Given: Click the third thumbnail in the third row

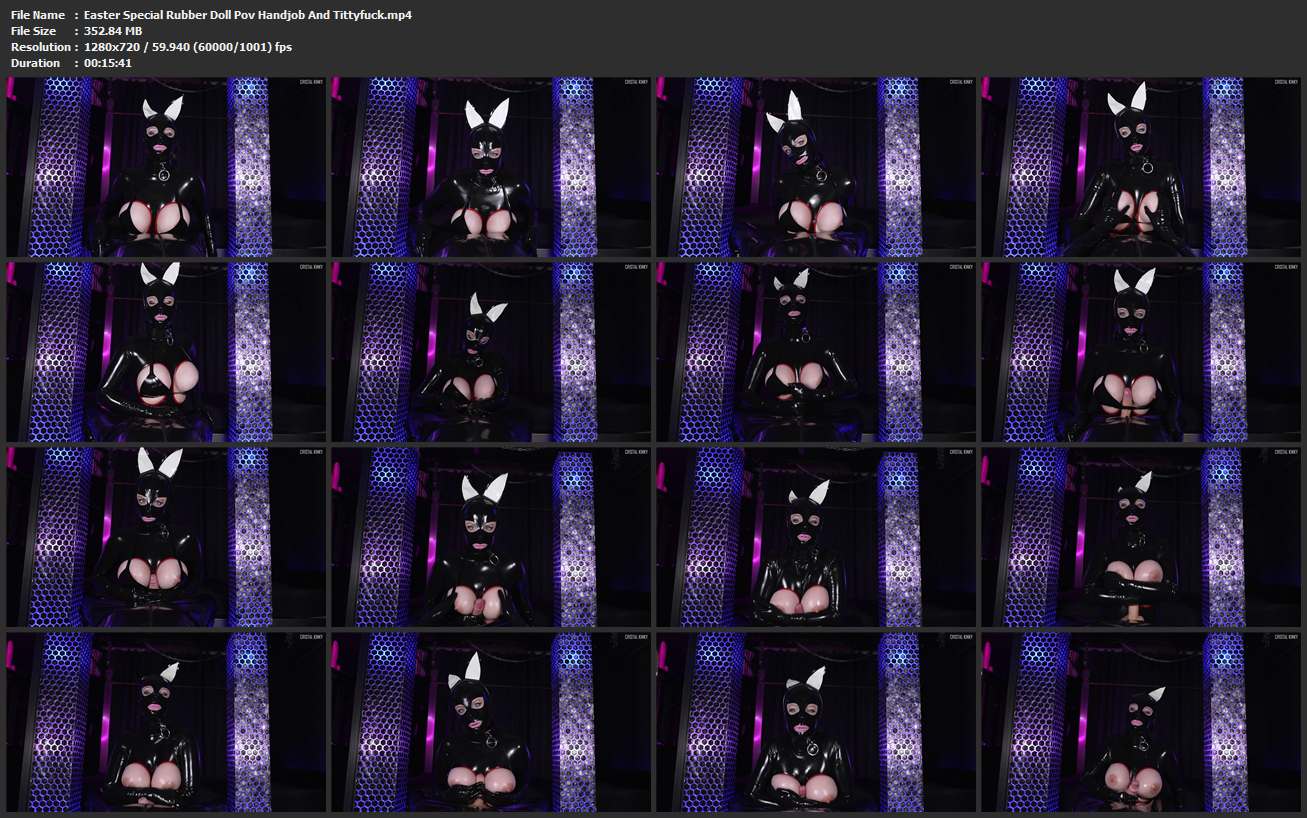Looking at the screenshot, I should tap(816, 537).
